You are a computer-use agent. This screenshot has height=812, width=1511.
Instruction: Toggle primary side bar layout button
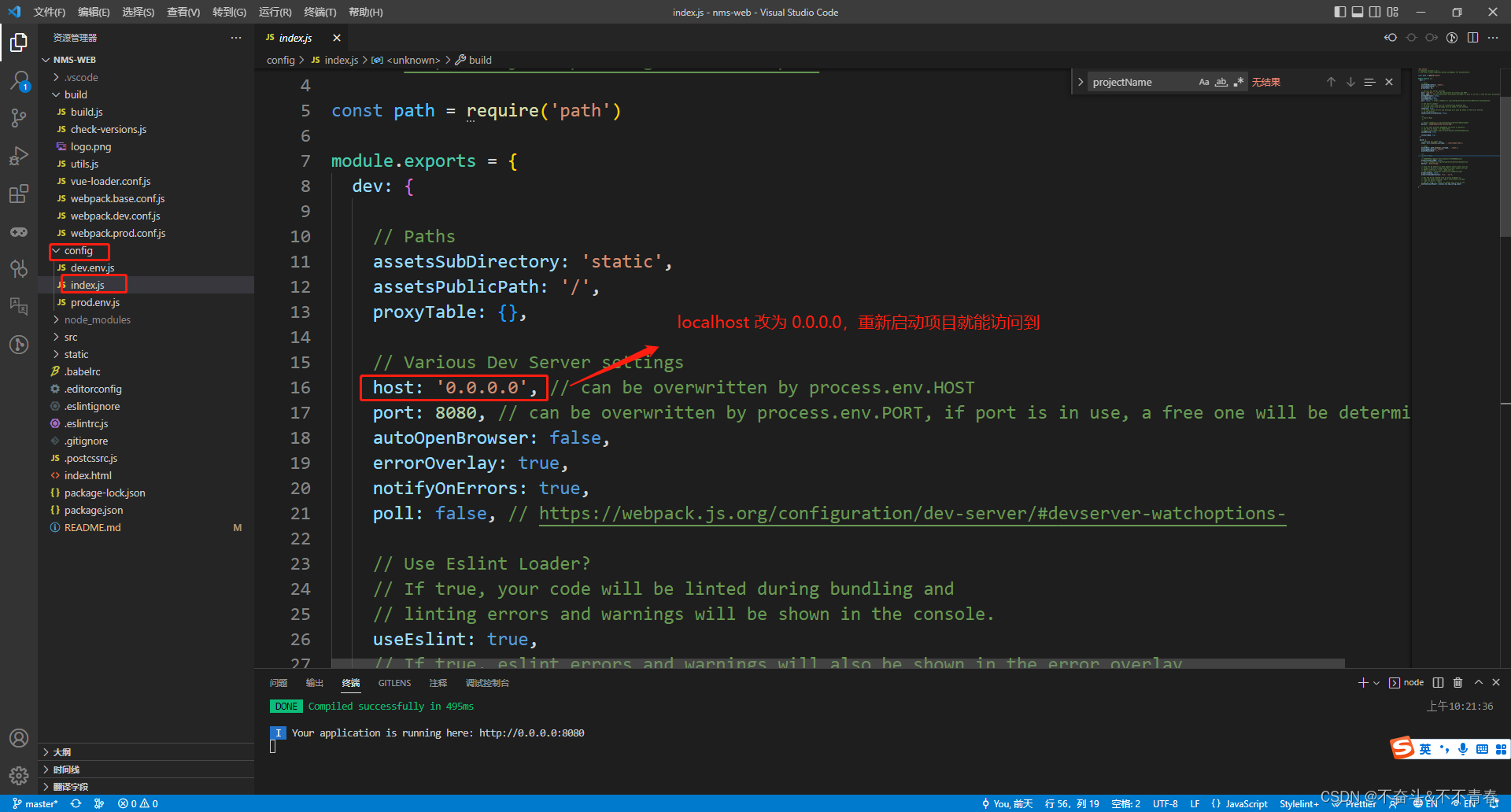pyautogui.click(x=1340, y=12)
